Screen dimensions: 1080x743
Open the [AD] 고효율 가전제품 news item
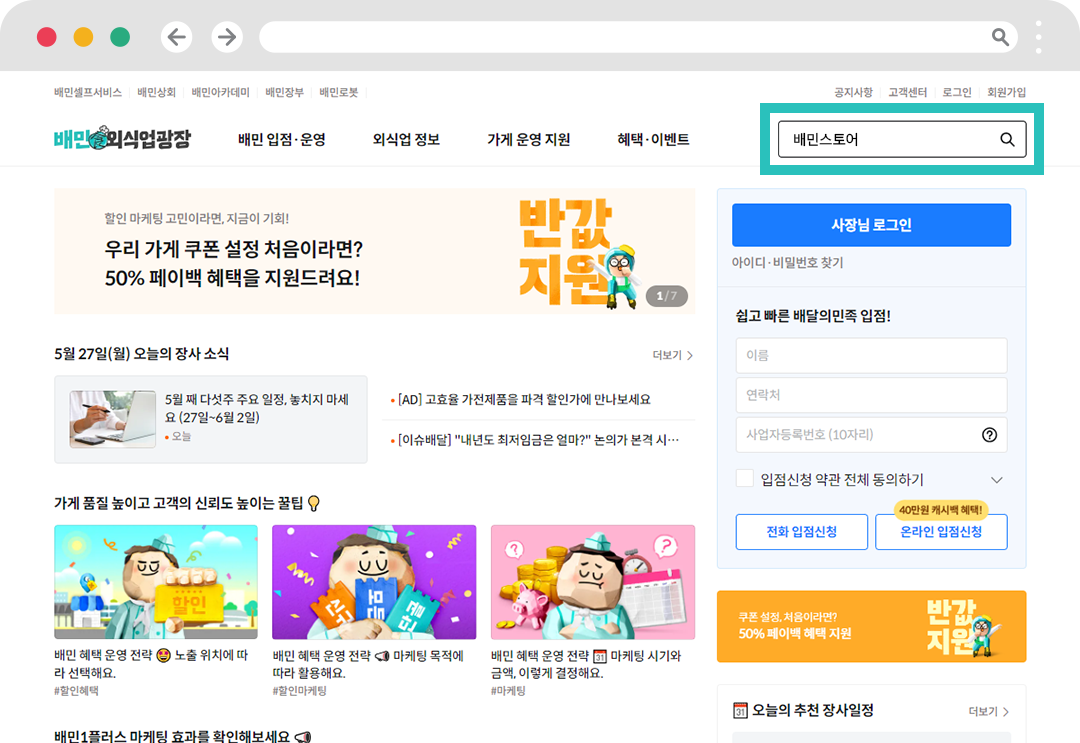(x=521, y=399)
